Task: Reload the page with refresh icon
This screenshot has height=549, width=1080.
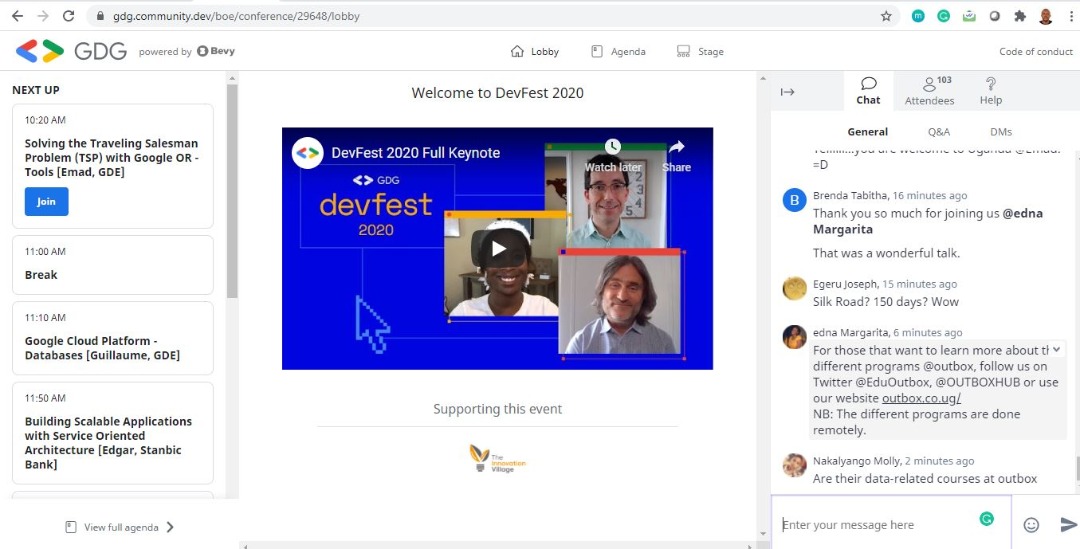Action: [68, 16]
